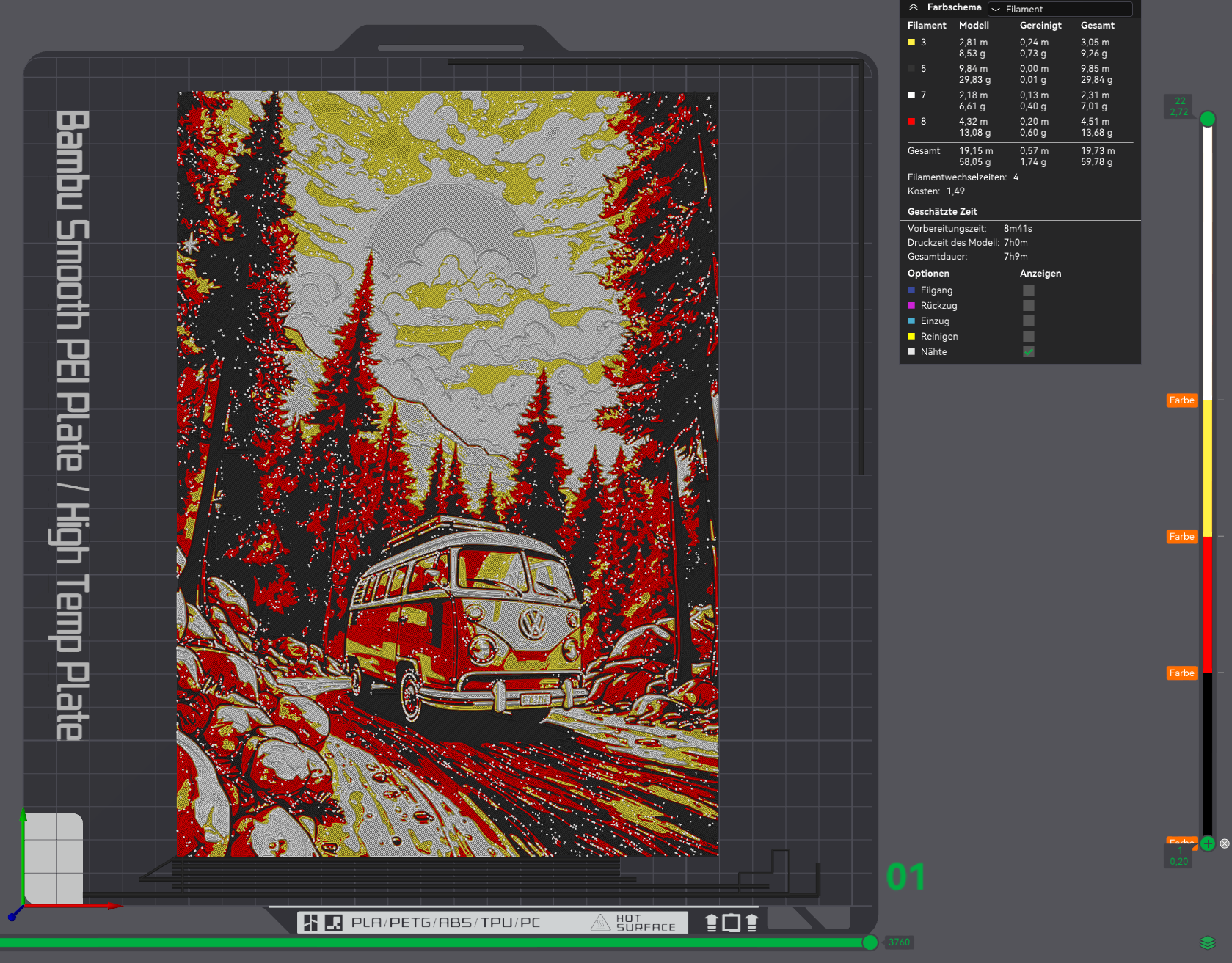Click the plus handle at layer slider bottom
This screenshot has height=963, width=1232.
point(1208,843)
